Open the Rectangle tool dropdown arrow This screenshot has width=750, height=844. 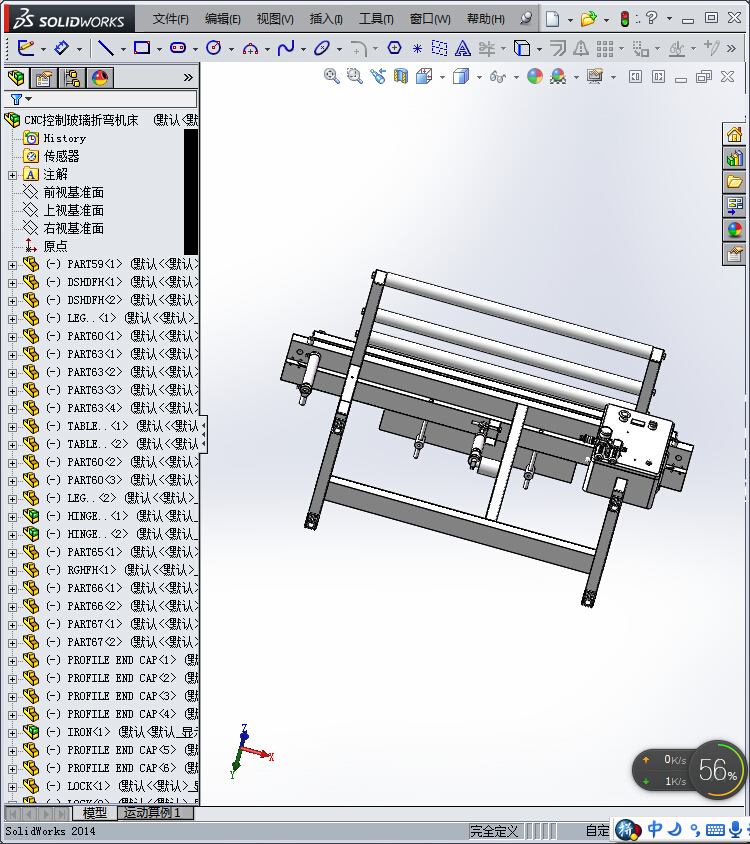159,50
